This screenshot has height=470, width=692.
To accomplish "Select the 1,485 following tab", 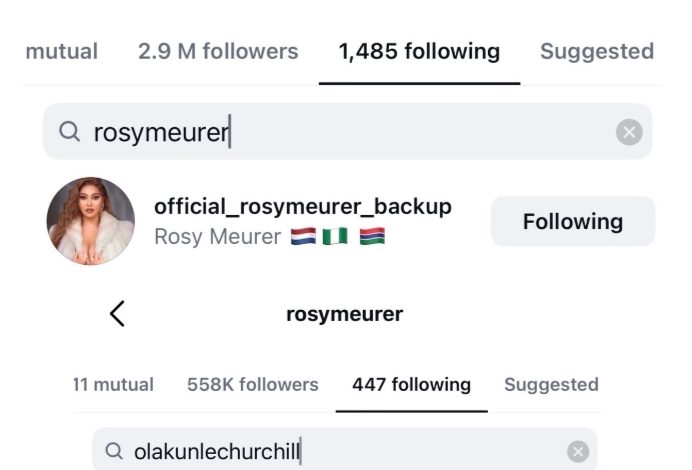I will coord(419,51).
